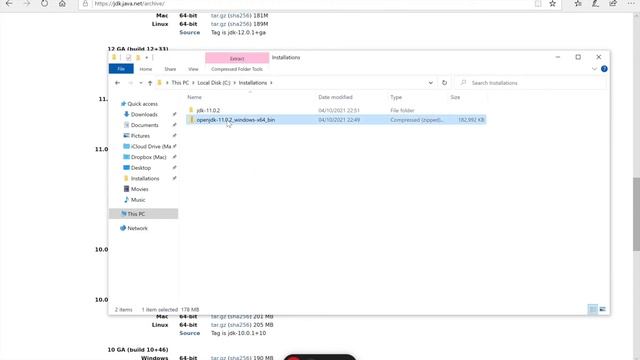Viewport: 640px width, 360px height.
Task: Open the Home ribbon tab
Action: (x=146, y=69)
